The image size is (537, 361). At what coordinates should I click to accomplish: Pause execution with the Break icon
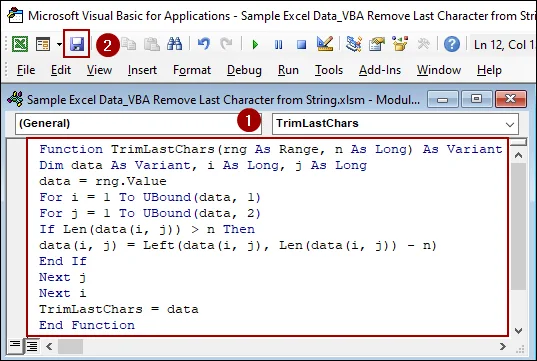[x=278, y=45]
